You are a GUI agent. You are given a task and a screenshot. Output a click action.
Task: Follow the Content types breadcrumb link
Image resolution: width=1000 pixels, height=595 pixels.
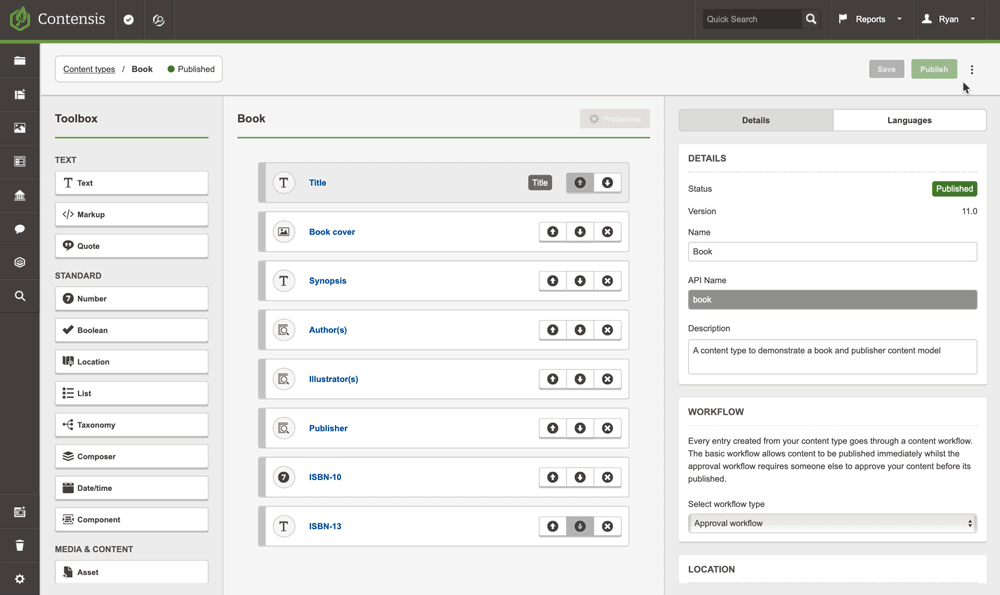(88, 68)
